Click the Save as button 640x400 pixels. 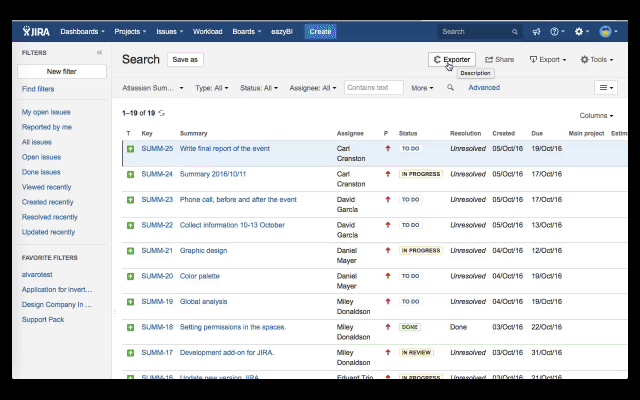(185, 60)
